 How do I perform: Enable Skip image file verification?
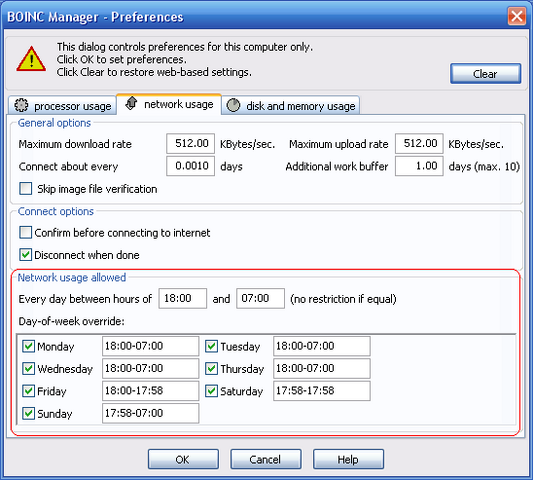click(26, 188)
